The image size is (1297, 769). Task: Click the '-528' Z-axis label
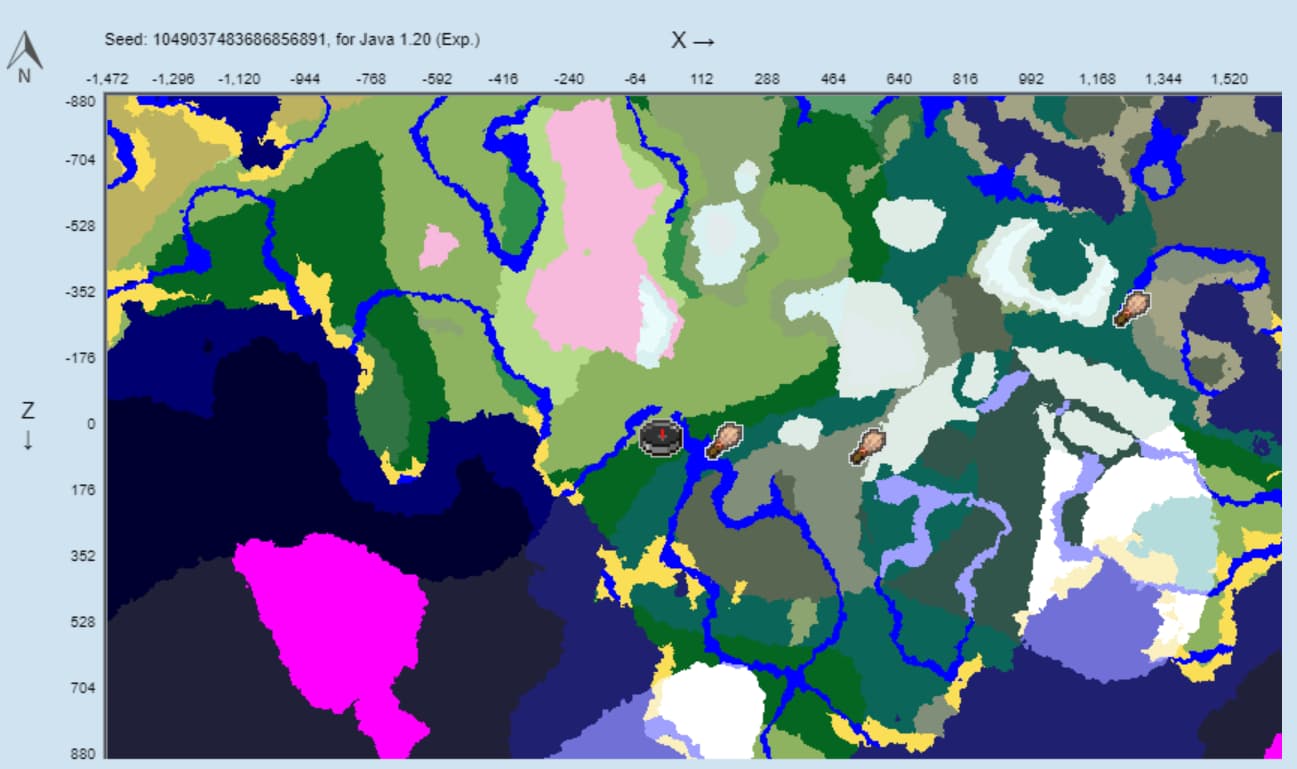80,226
